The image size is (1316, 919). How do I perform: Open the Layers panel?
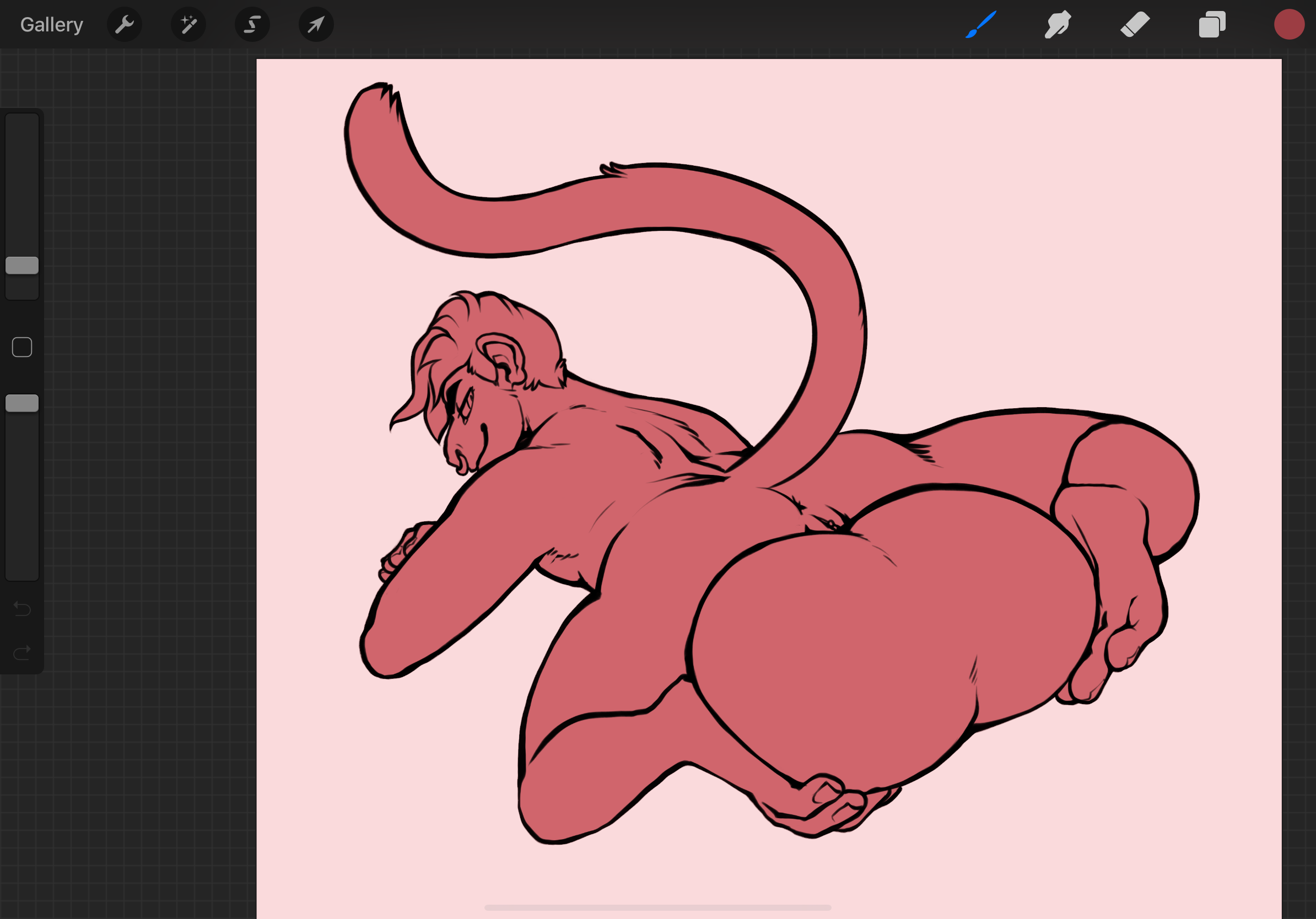click(1212, 25)
